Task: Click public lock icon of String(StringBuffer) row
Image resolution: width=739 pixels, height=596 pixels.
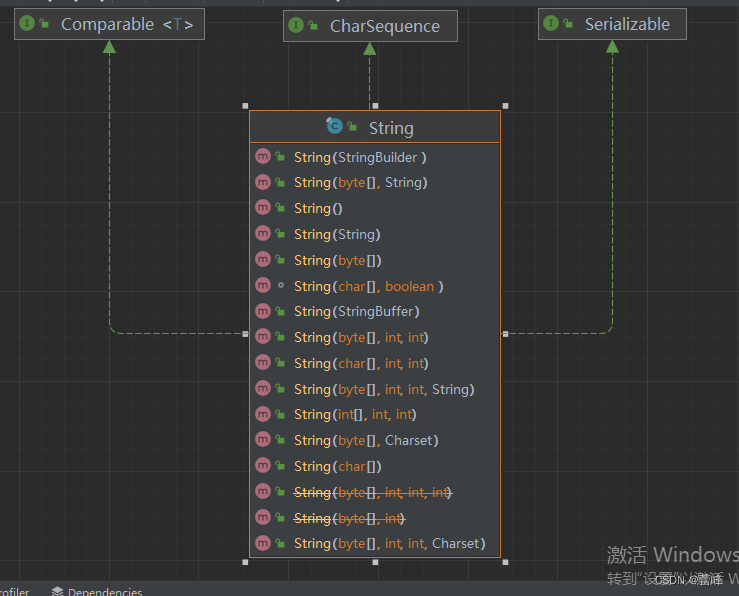Action: point(280,310)
